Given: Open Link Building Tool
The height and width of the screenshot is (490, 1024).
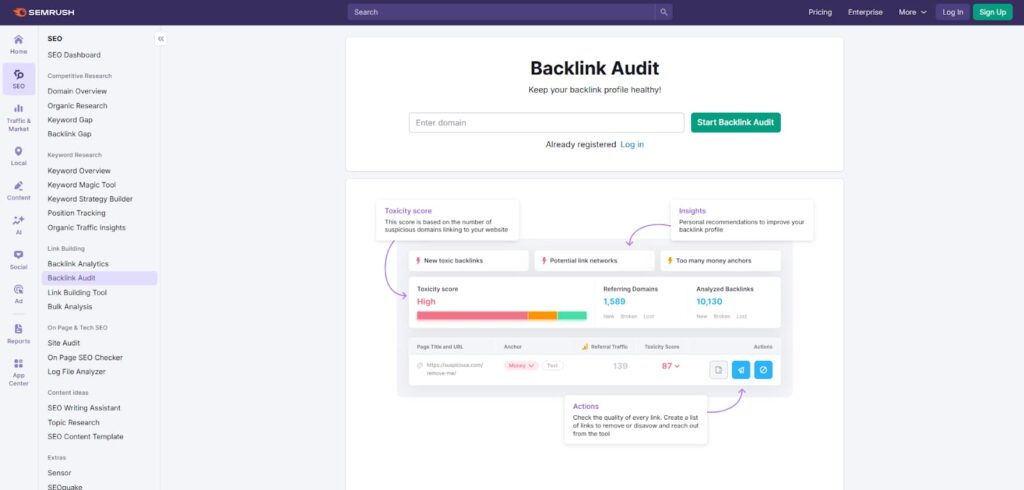Looking at the screenshot, I should coord(76,293).
